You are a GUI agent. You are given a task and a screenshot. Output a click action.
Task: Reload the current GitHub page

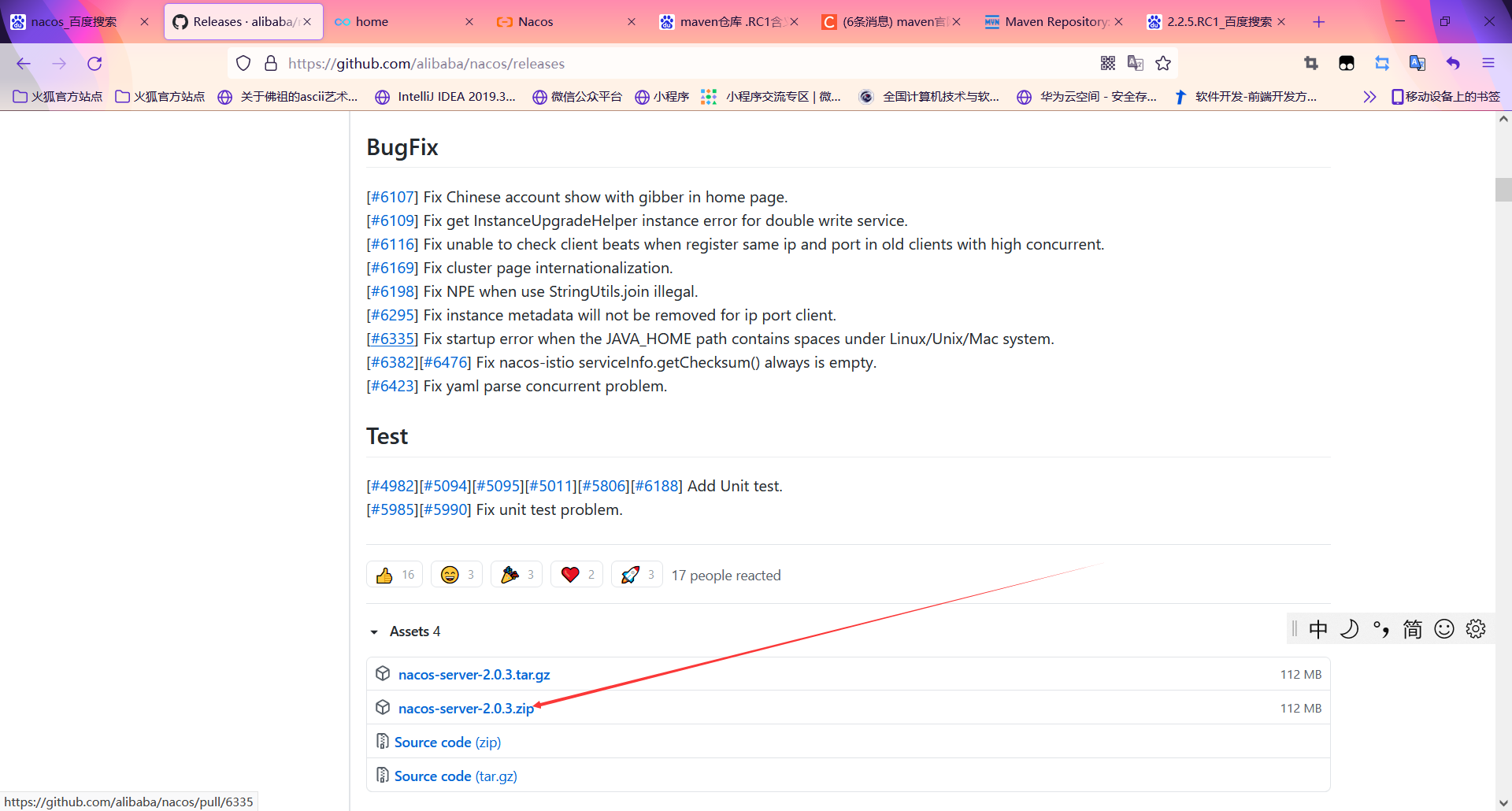(94, 64)
